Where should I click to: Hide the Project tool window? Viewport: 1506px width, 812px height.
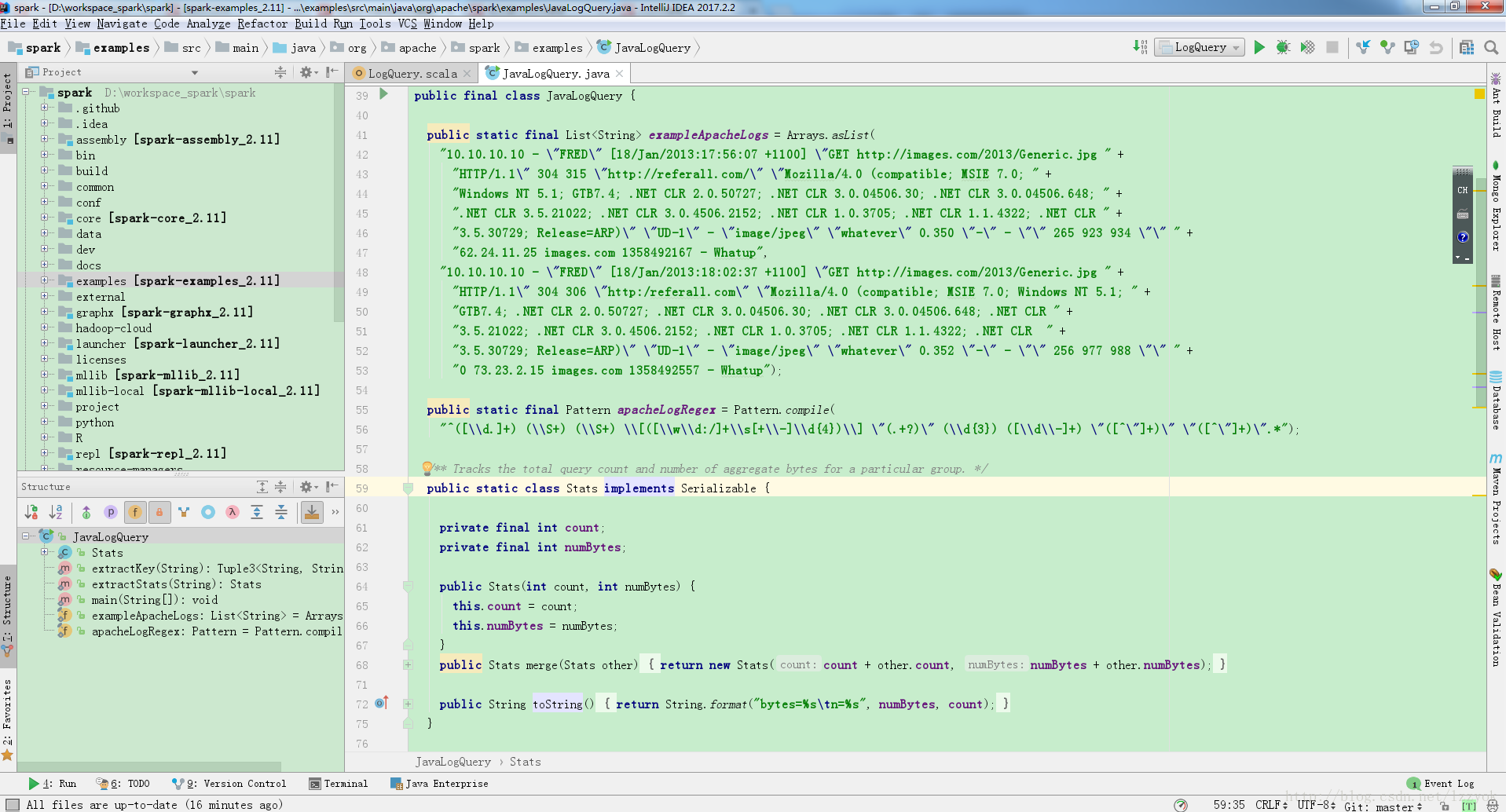point(332,72)
